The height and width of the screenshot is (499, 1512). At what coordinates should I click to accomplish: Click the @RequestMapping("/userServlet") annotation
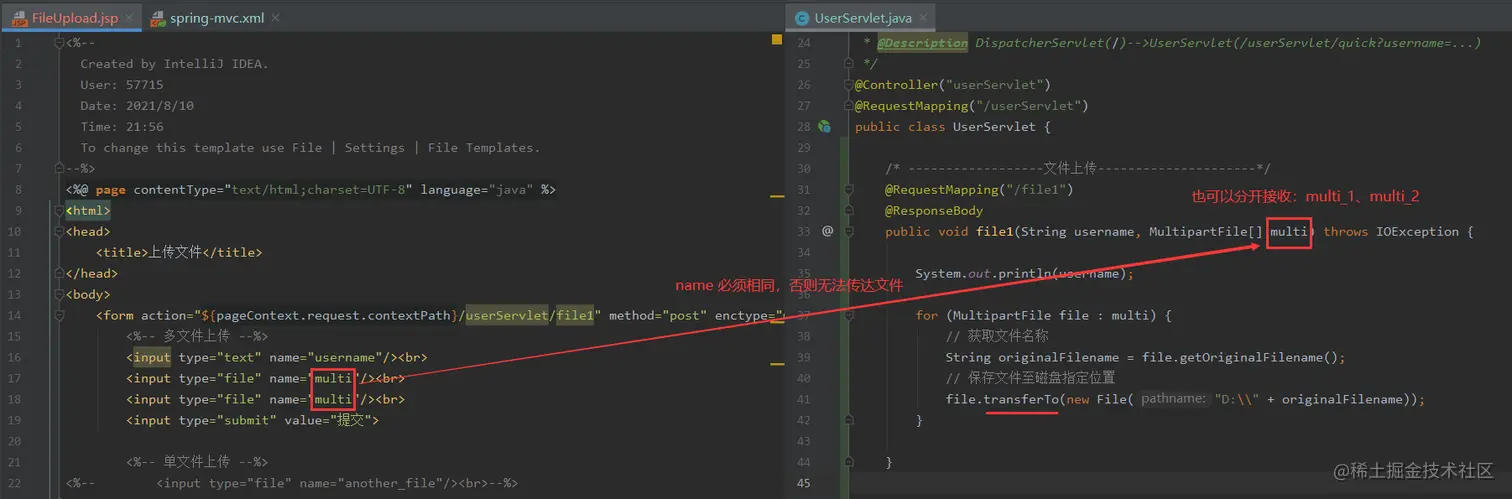[971, 106]
